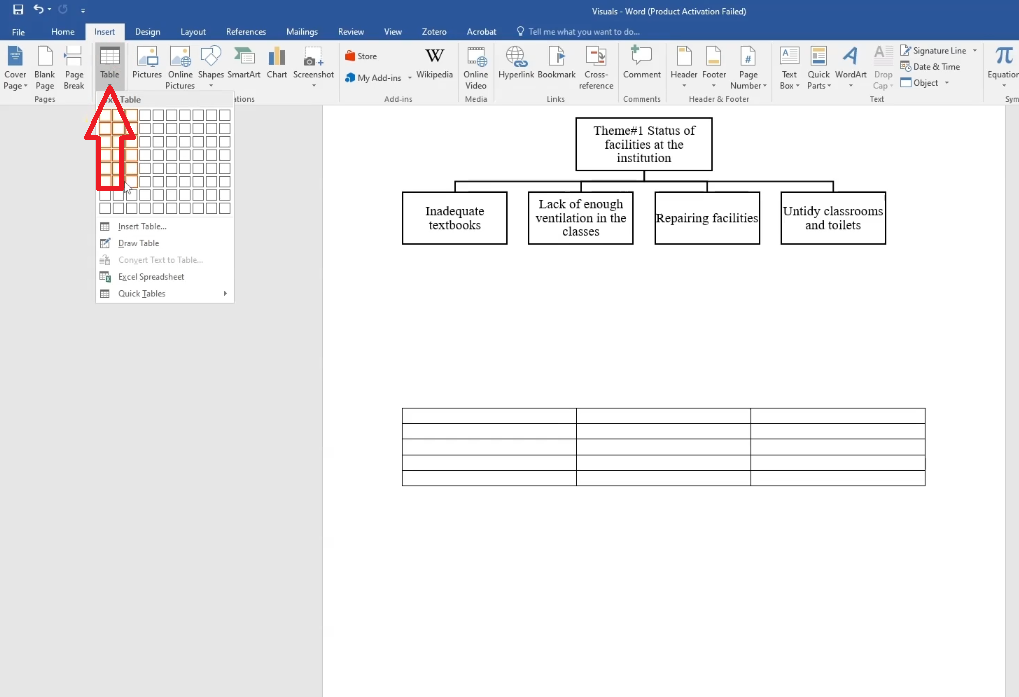Click the Inadequate textbooks box in diagram

[x=454, y=218]
